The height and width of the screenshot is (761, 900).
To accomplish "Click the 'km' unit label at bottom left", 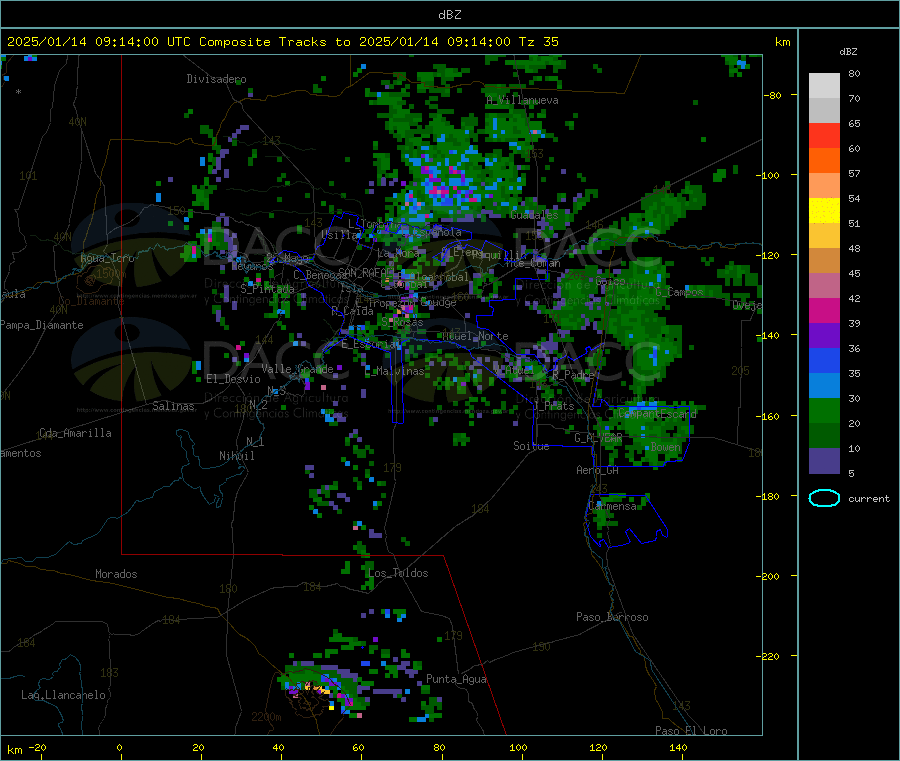I will coord(15,750).
